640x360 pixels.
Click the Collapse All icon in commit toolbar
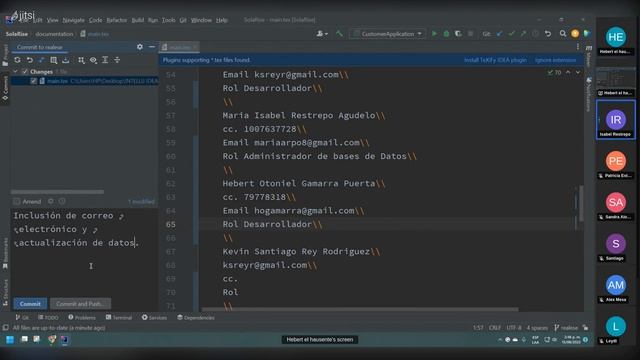point(117,60)
